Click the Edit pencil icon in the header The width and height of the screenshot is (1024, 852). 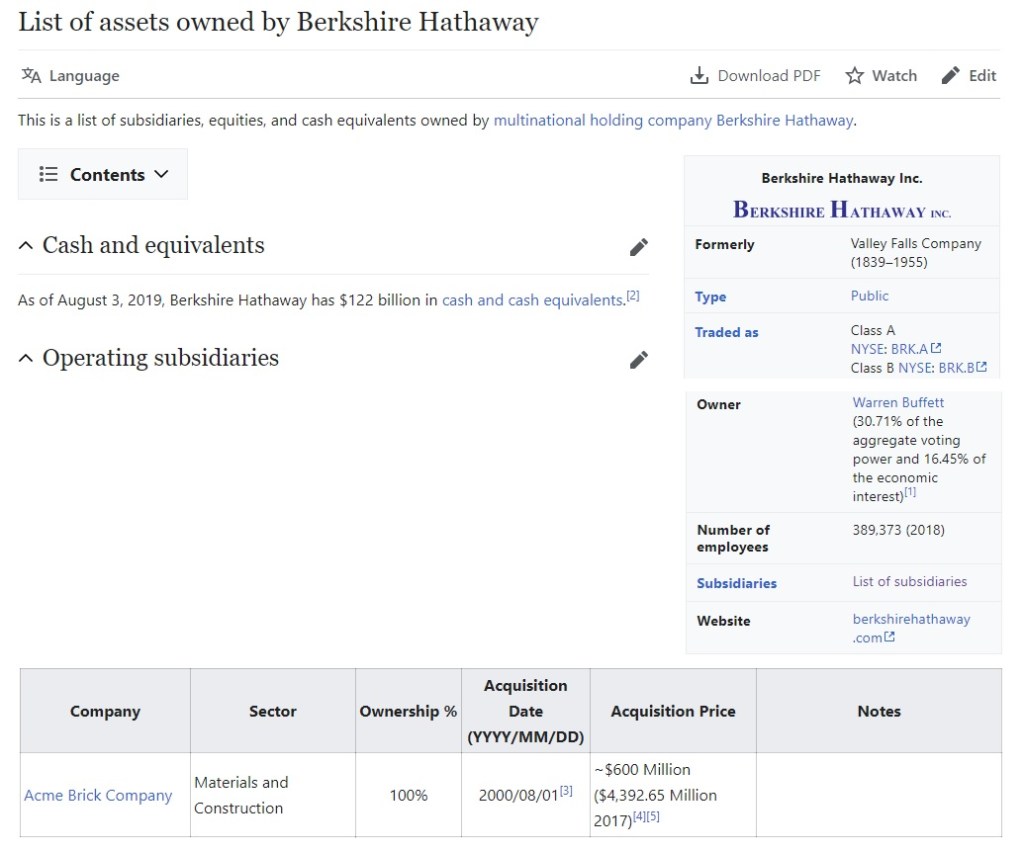tap(951, 76)
